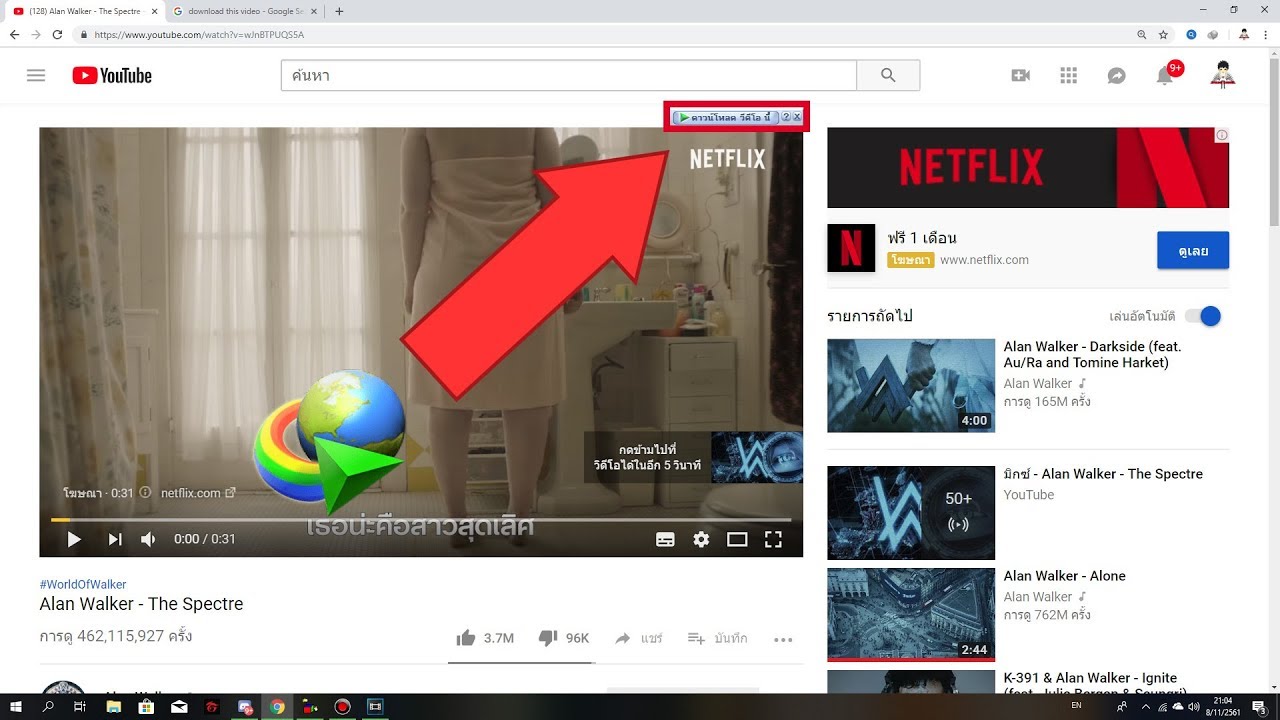The image size is (1280, 720).
Task: Close the Alan Walker - The Spectre tab
Action: [154, 11]
